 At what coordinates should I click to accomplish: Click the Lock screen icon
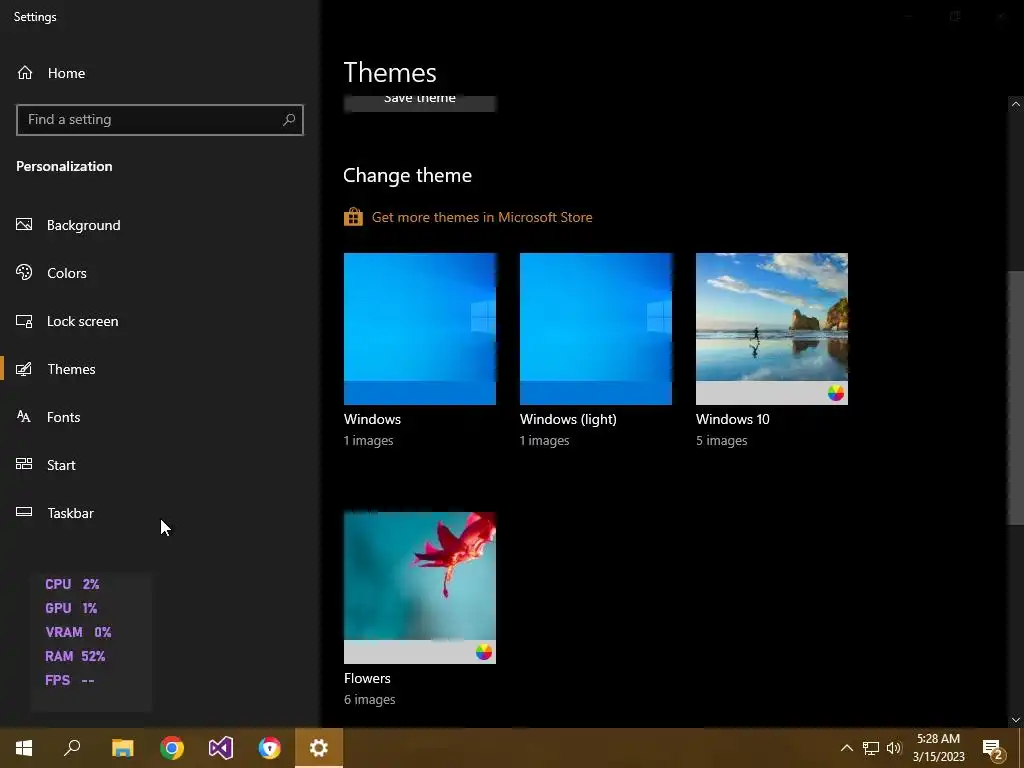click(x=24, y=321)
